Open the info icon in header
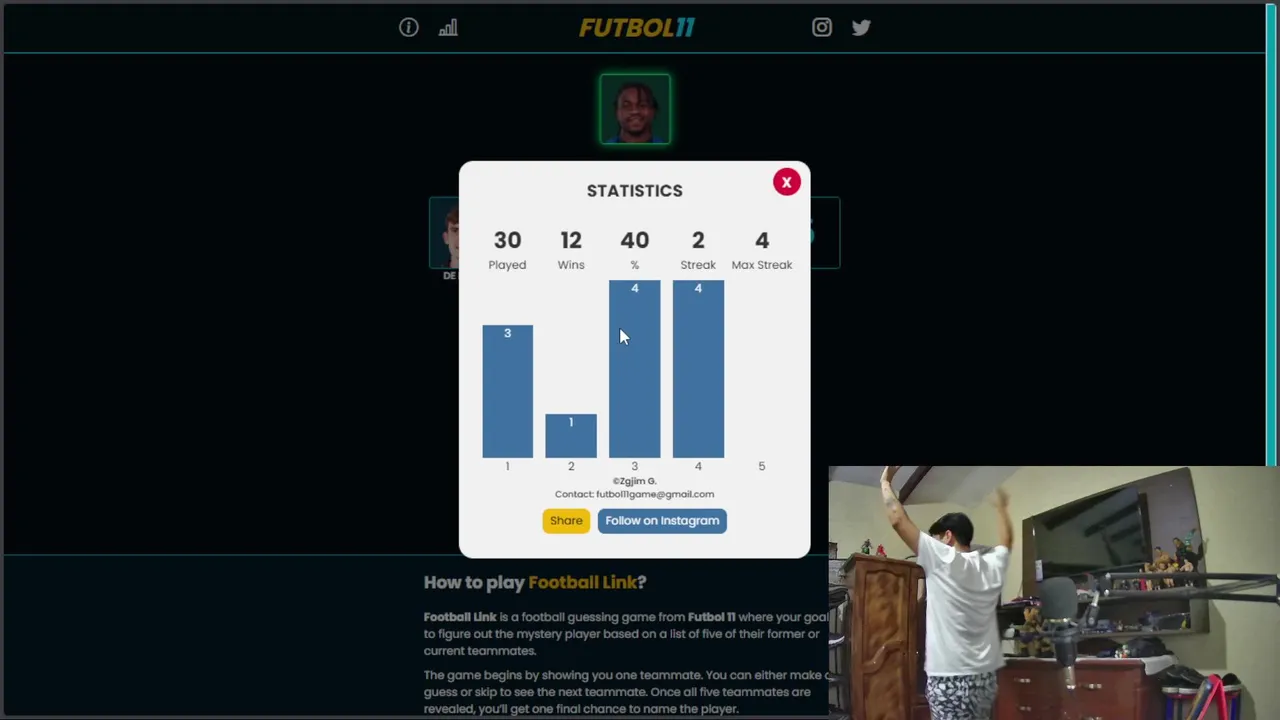The image size is (1280, 720). [408, 28]
